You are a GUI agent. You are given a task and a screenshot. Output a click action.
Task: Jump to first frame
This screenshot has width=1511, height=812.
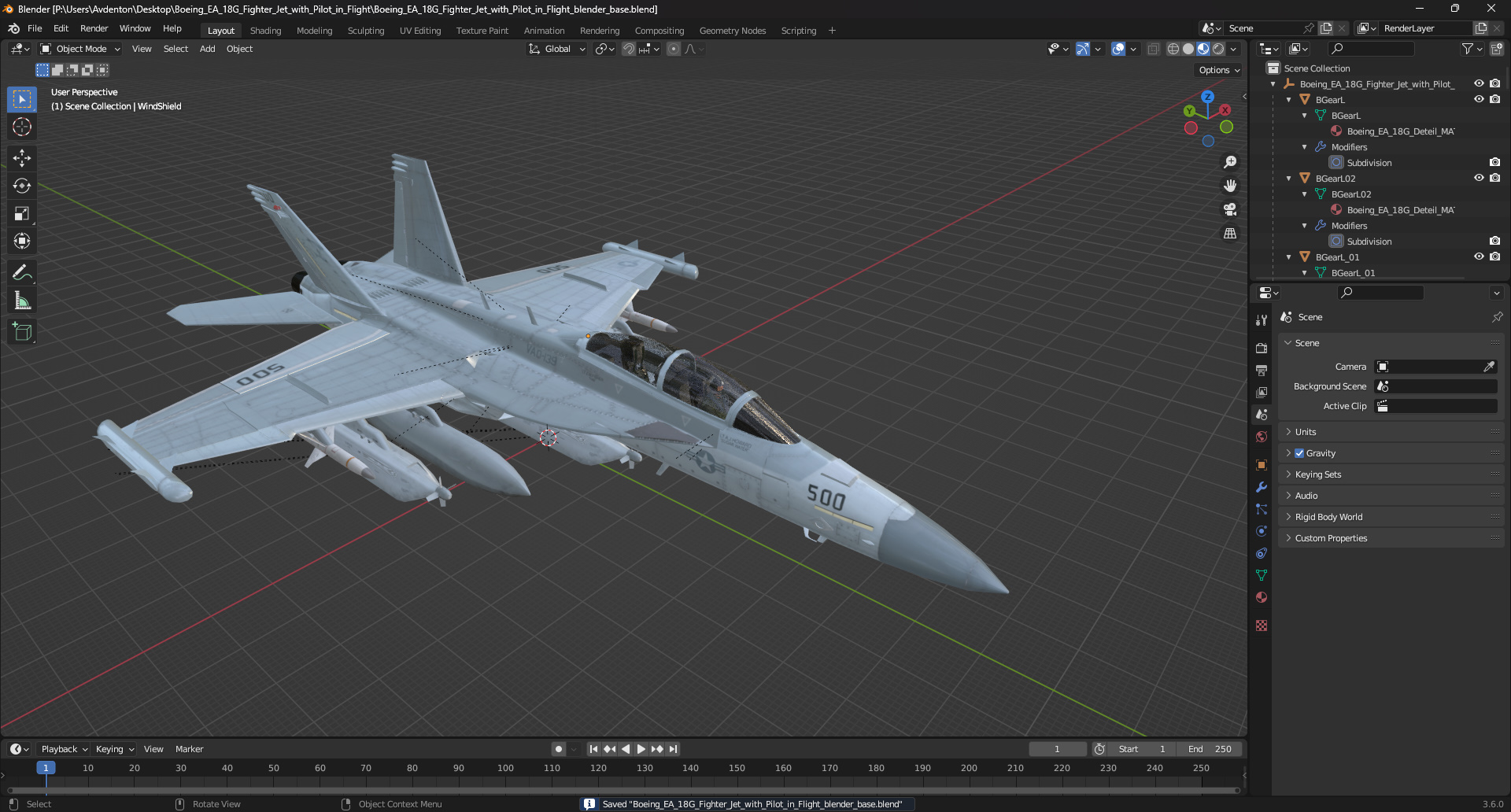coord(593,749)
